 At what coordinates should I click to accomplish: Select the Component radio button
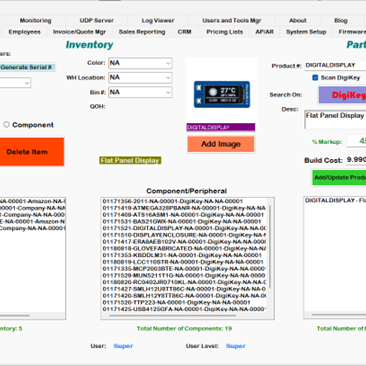point(6,125)
